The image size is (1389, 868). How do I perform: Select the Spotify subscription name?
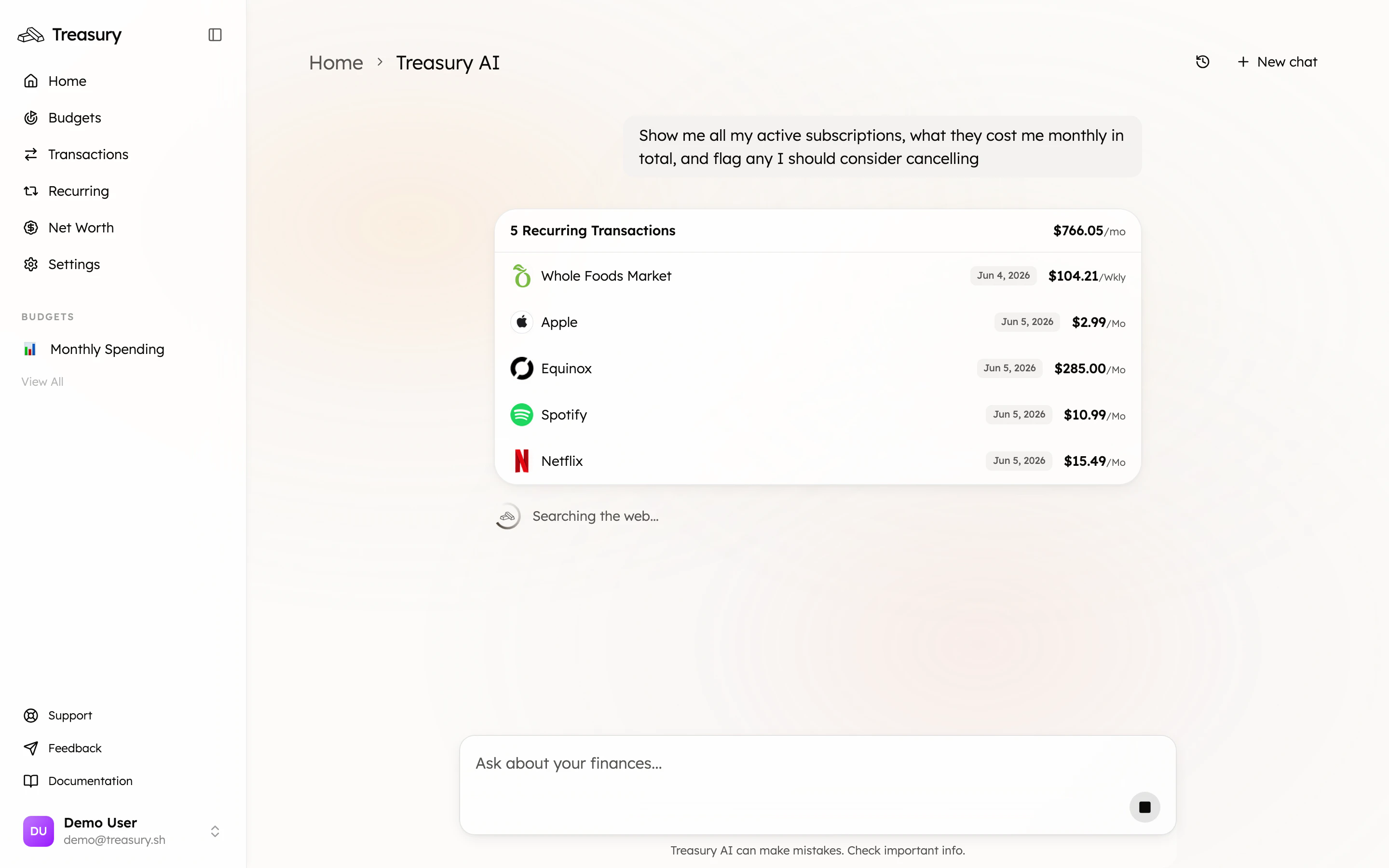[564, 415]
